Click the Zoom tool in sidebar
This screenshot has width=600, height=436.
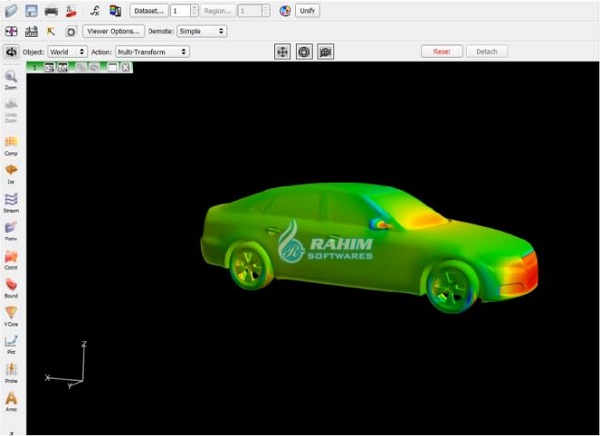[x=11, y=78]
